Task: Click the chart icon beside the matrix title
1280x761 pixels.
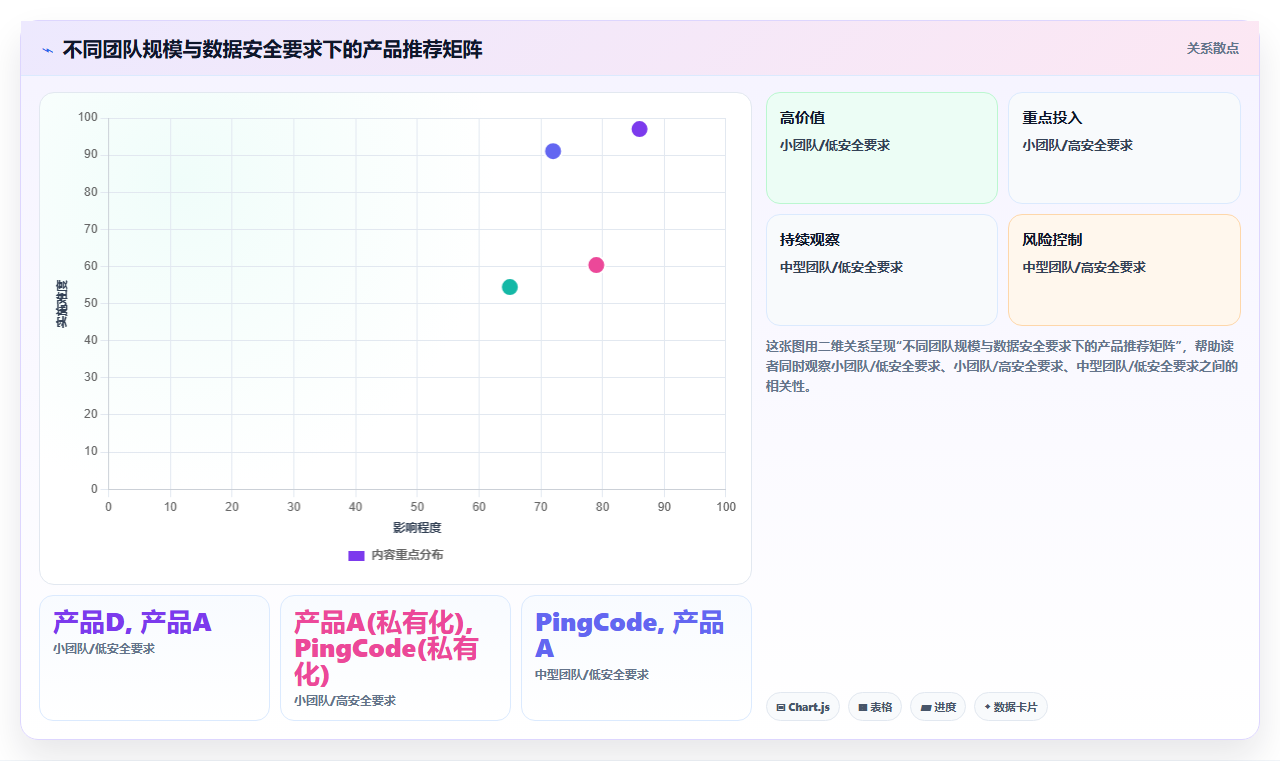Action: pyautogui.click(x=47, y=49)
